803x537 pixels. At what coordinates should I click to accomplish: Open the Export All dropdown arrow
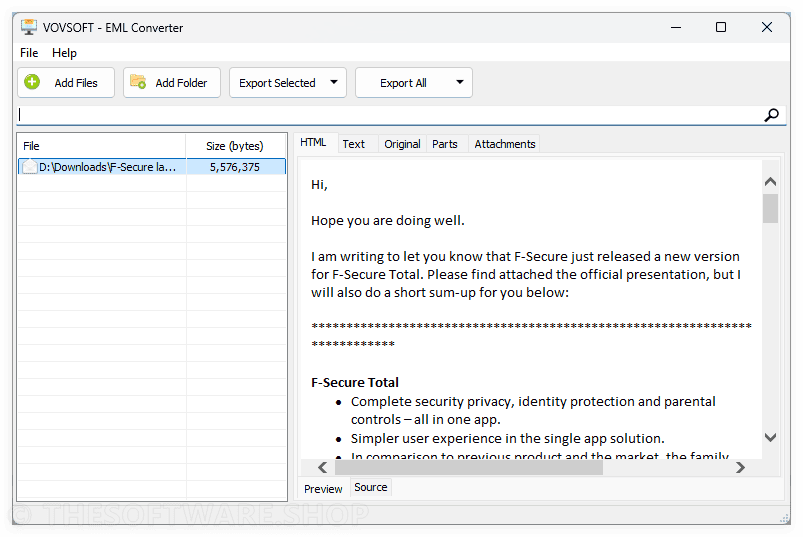(460, 82)
